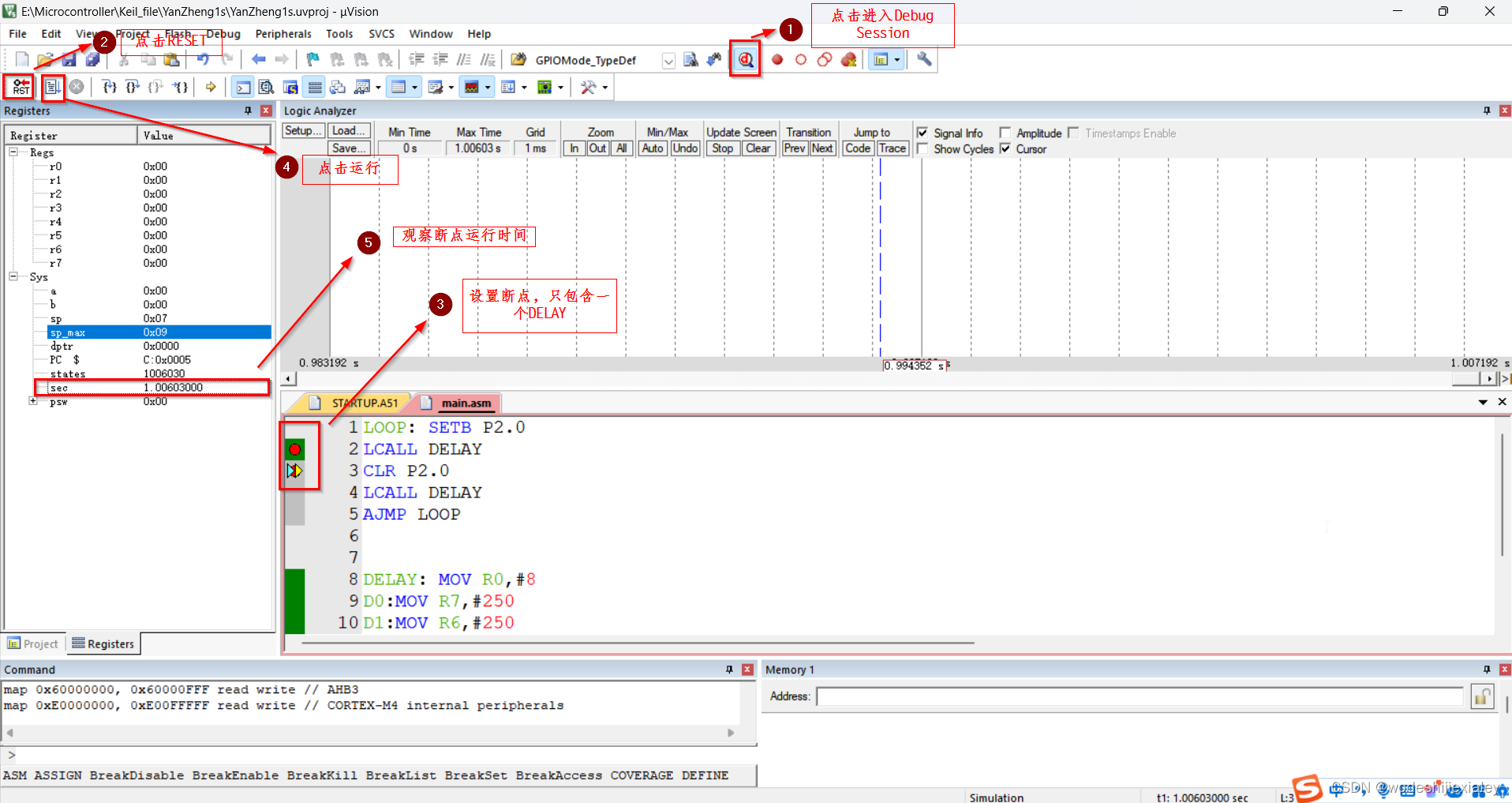The image size is (1512, 803).
Task: Disable all breakpoints
Action: coord(825,60)
